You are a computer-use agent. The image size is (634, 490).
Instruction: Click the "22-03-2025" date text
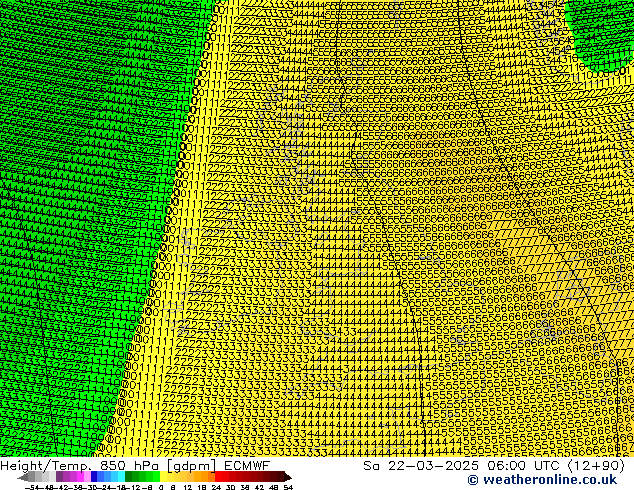coord(433,466)
